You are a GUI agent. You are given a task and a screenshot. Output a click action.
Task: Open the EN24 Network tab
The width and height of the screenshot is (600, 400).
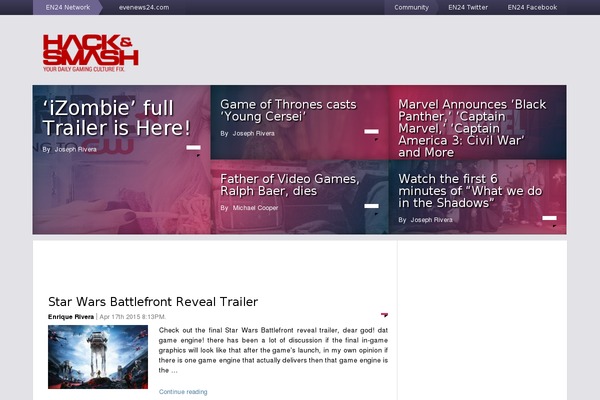68,7
